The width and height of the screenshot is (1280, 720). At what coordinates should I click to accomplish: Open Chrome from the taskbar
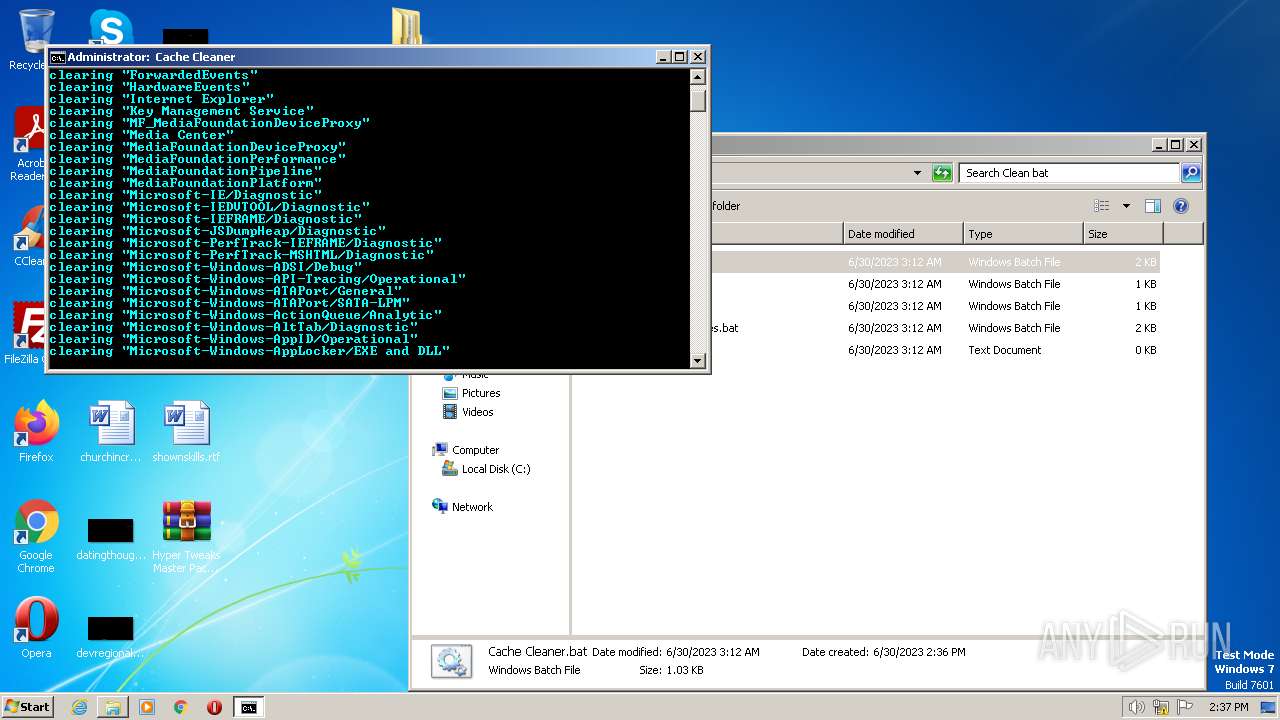pyautogui.click(x=181, y=707)
